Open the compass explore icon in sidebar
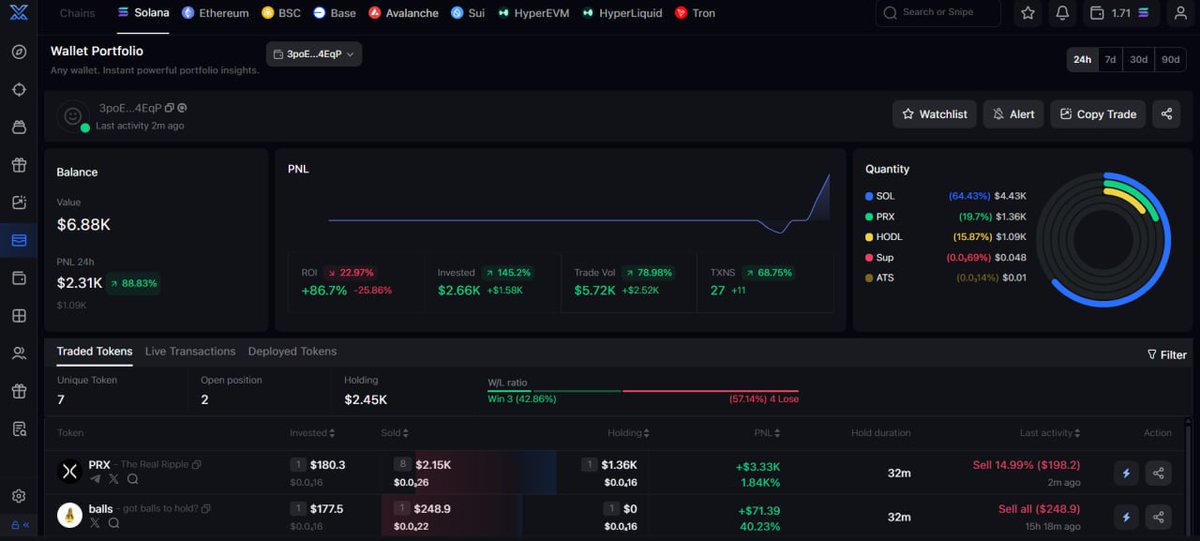 click(x=19, y=52)
